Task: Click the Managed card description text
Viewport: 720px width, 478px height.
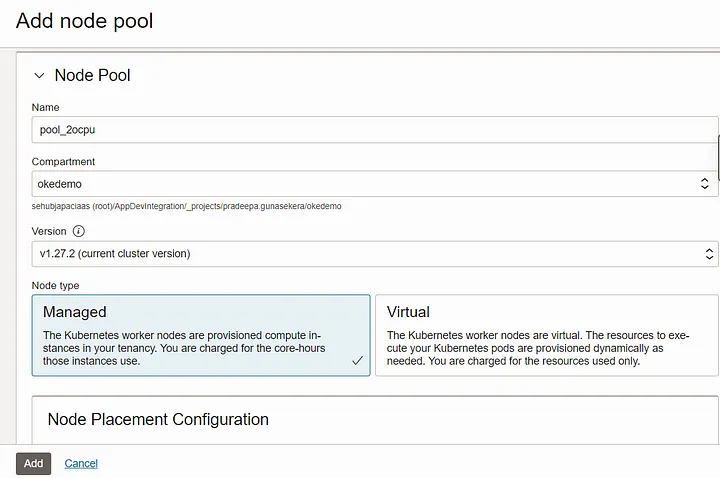Action: [184, 348]
